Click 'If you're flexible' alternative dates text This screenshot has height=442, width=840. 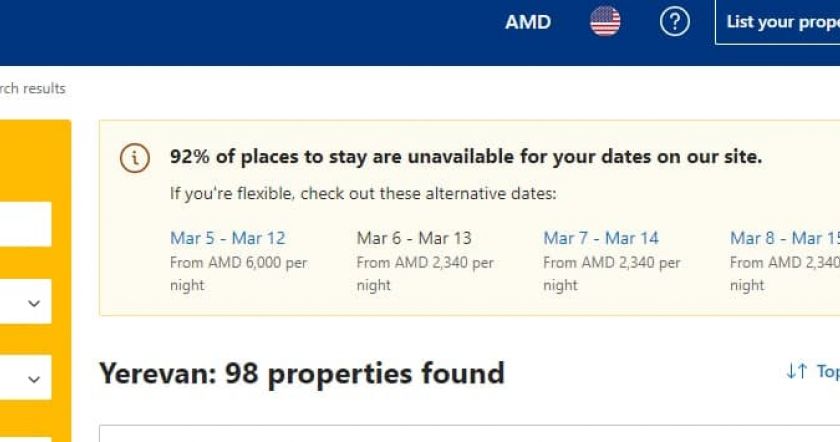pyautogui.click(x=362, y=193)
